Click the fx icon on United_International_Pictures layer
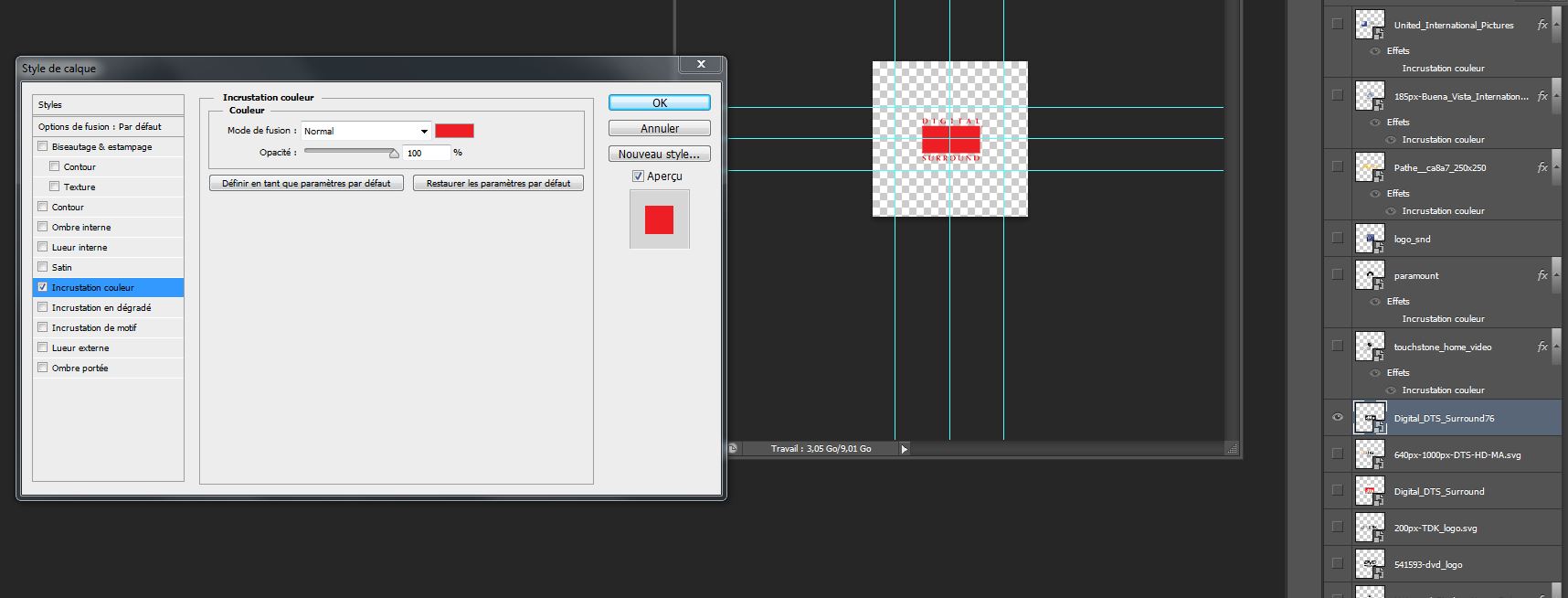This screenshot has height=598, width=1568. (x=1542, y=26)
